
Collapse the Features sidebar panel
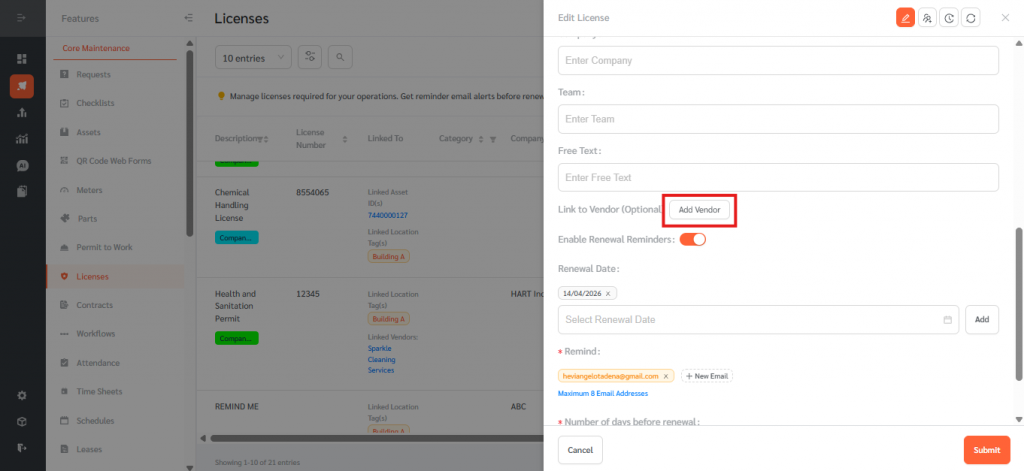189,18
